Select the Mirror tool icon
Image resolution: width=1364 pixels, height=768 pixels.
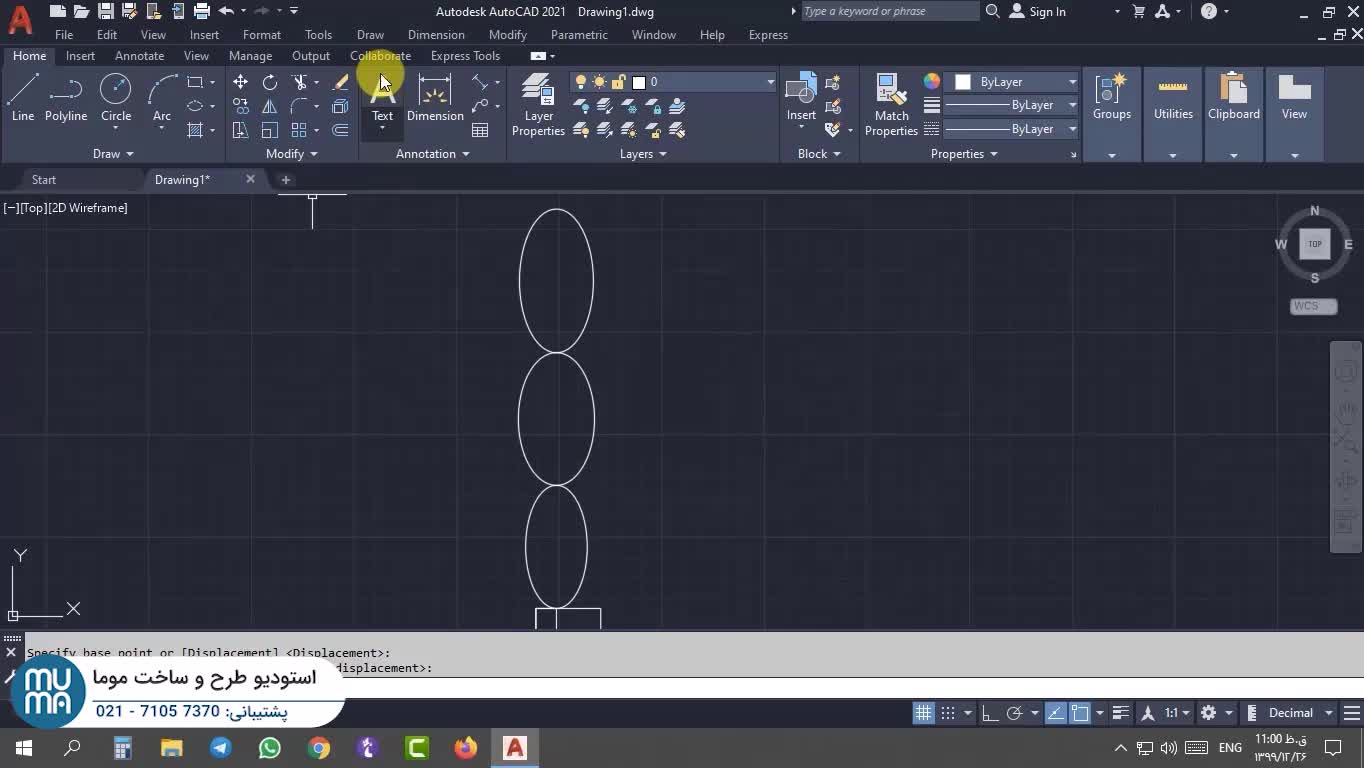pyautogui.click(x=270, y=106)
